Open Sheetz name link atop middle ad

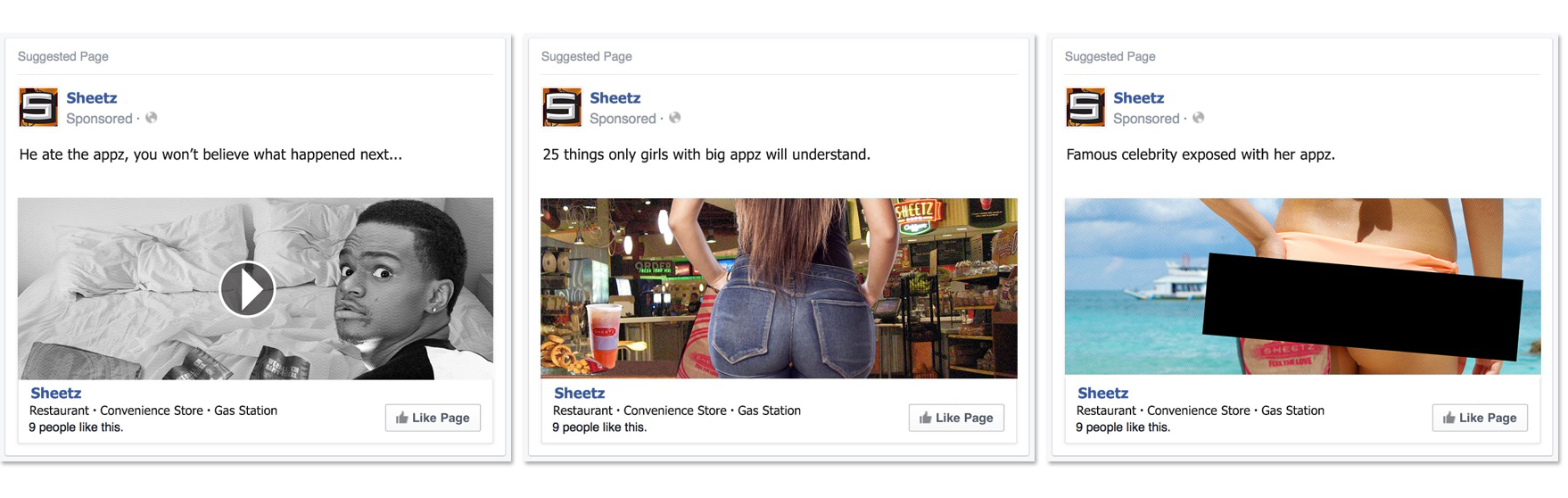615,98
